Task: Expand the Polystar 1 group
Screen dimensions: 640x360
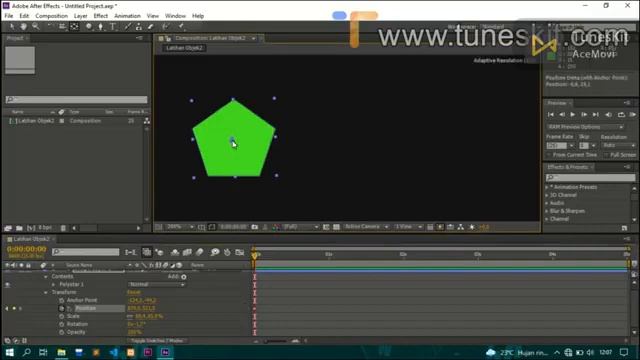Action: [53, 284]
